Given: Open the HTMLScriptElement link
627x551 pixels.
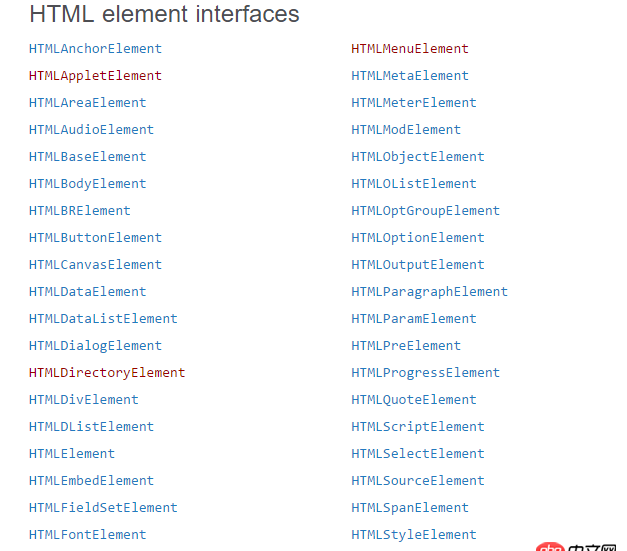Looking at the screenshot, I should point(418,426).
